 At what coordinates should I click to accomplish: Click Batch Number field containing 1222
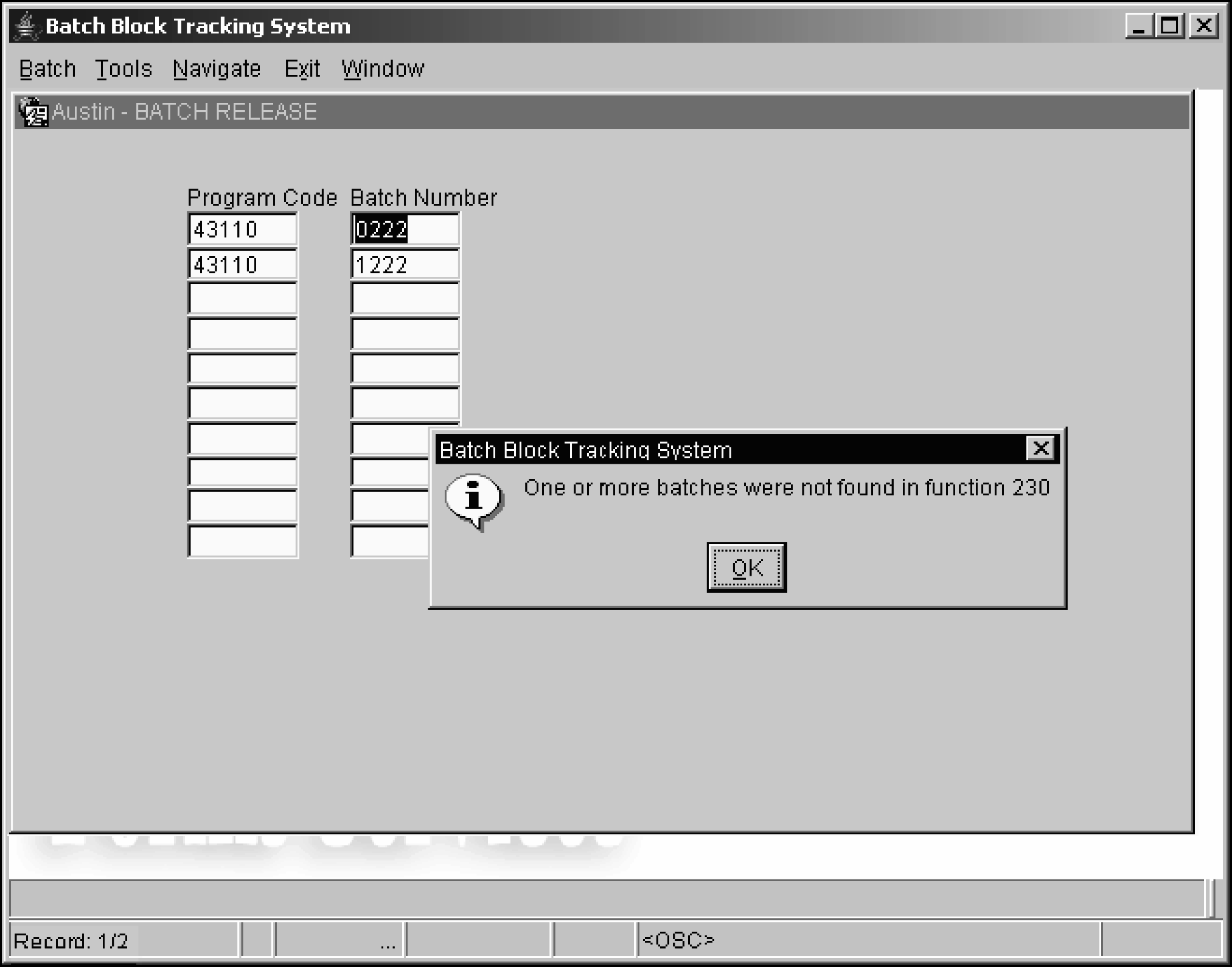tap(405, 265)
